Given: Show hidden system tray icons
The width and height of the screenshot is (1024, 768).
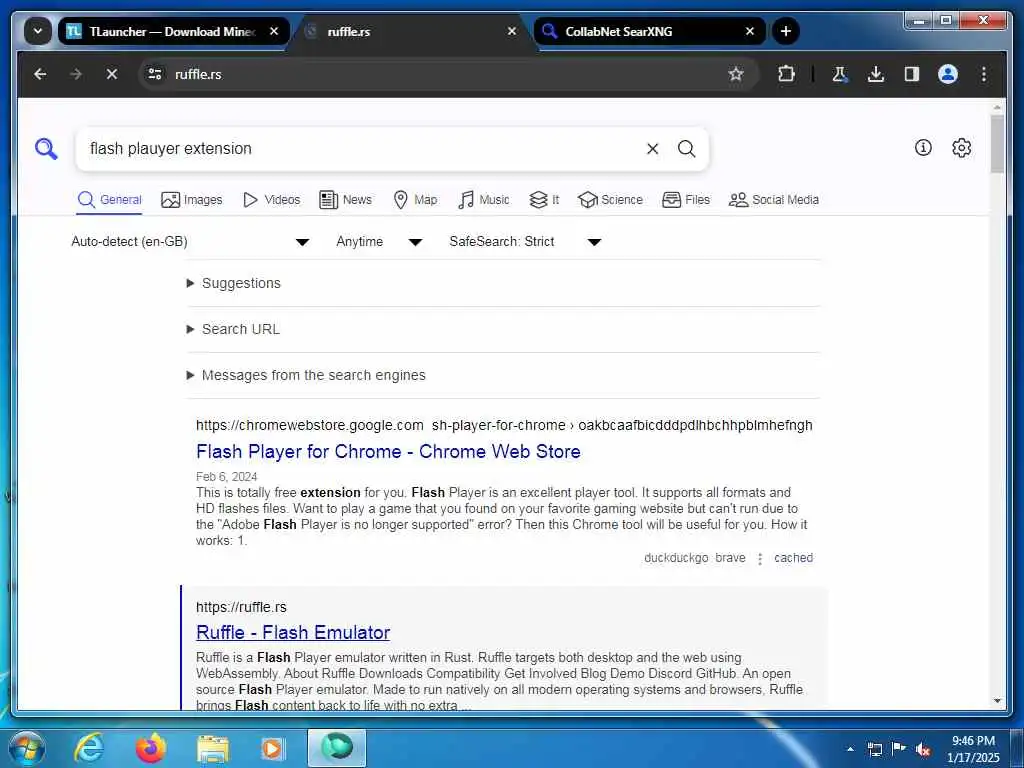Looking at the screenshot, I should click(850, 749).
